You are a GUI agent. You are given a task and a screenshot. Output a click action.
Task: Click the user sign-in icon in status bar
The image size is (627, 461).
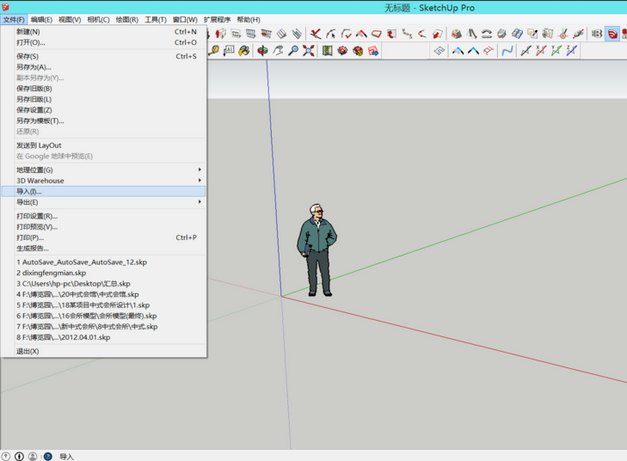33,456
